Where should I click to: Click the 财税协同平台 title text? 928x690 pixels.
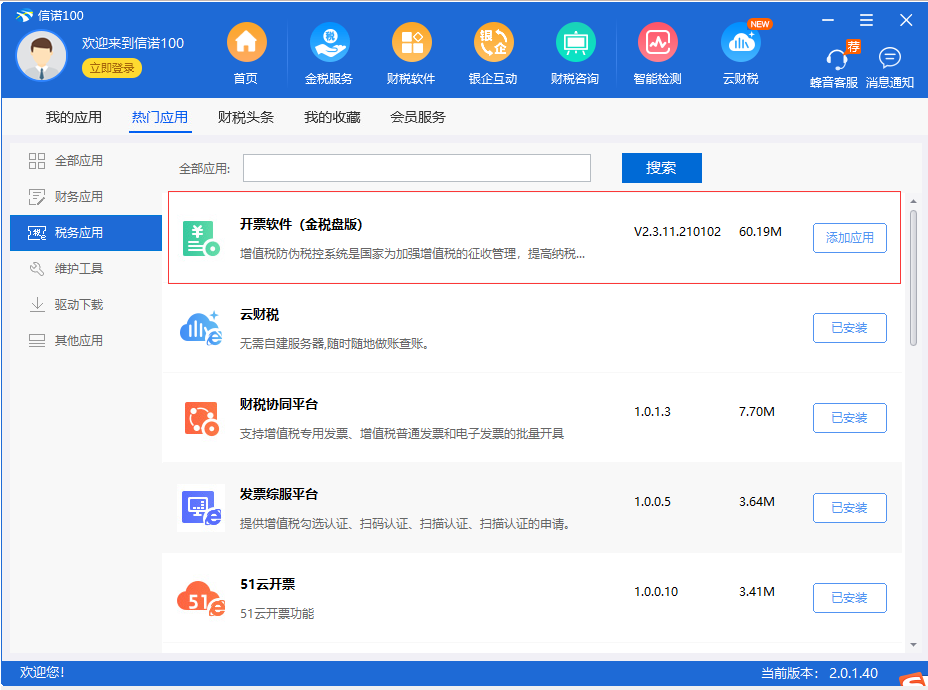click(279, 405)
